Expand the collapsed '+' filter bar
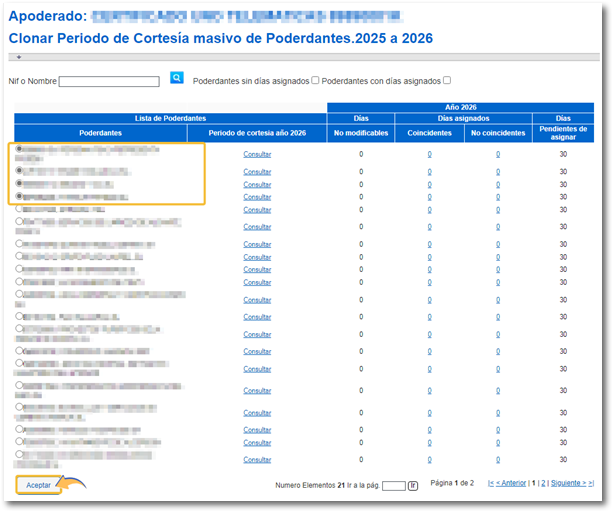 pos(18,57)
